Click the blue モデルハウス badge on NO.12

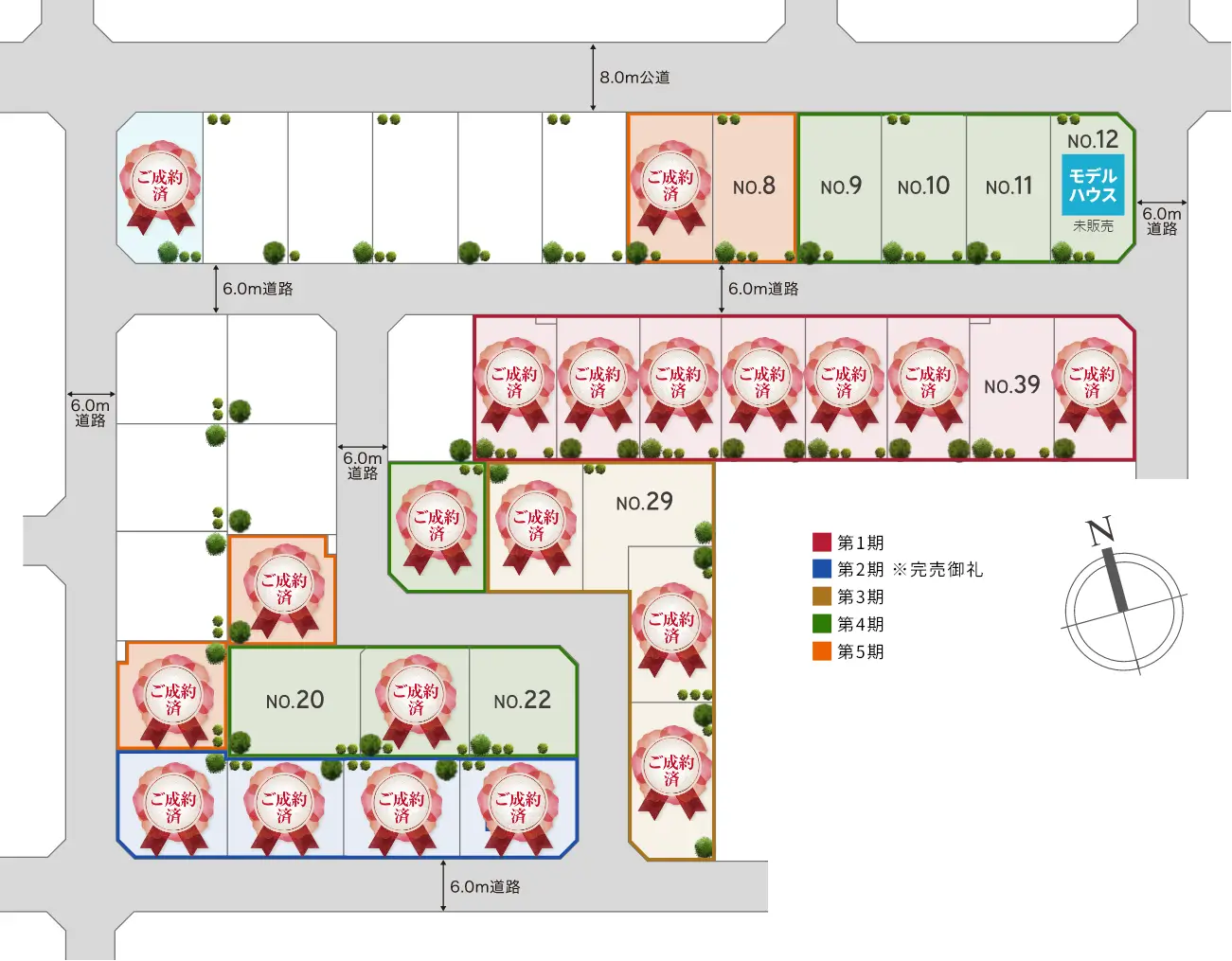tap(1093, 186)
